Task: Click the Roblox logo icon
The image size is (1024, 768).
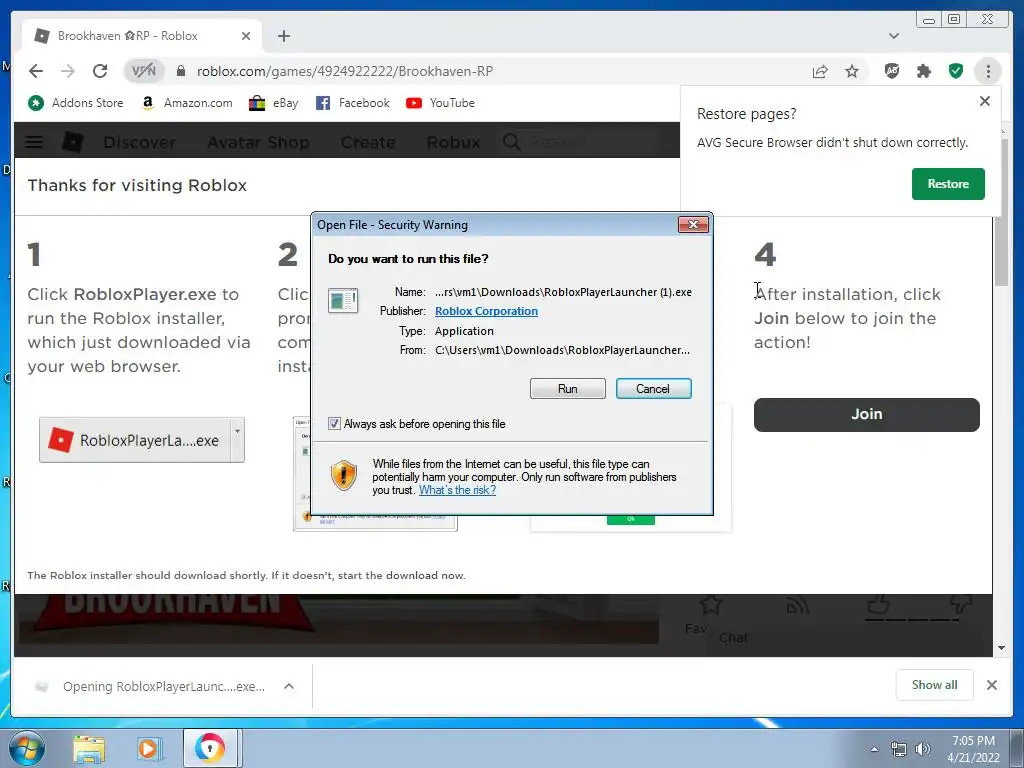Action: point(72,142)
